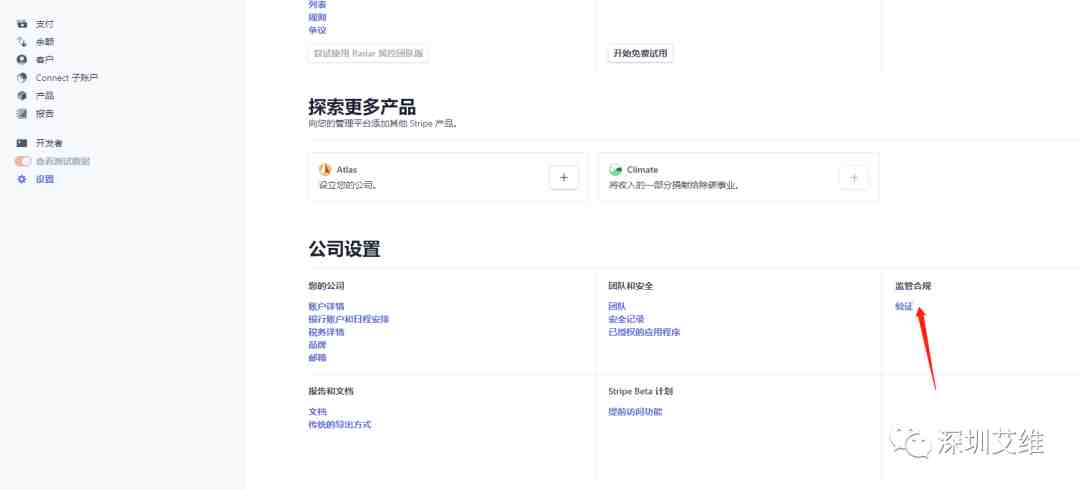Click the Climate card title text
The image size is (1080, 490).
point(642,170)
